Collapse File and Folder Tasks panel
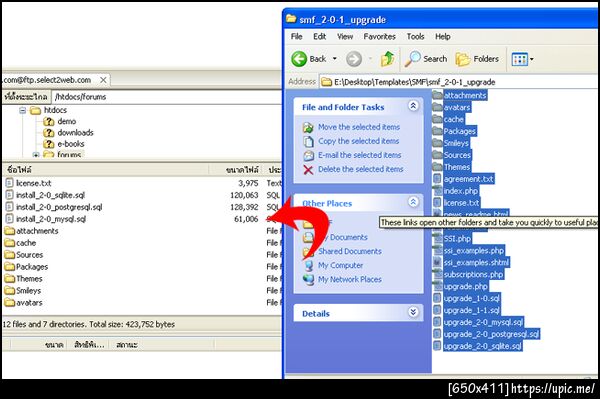The image size is (600, 399). (x=413, y=106)
